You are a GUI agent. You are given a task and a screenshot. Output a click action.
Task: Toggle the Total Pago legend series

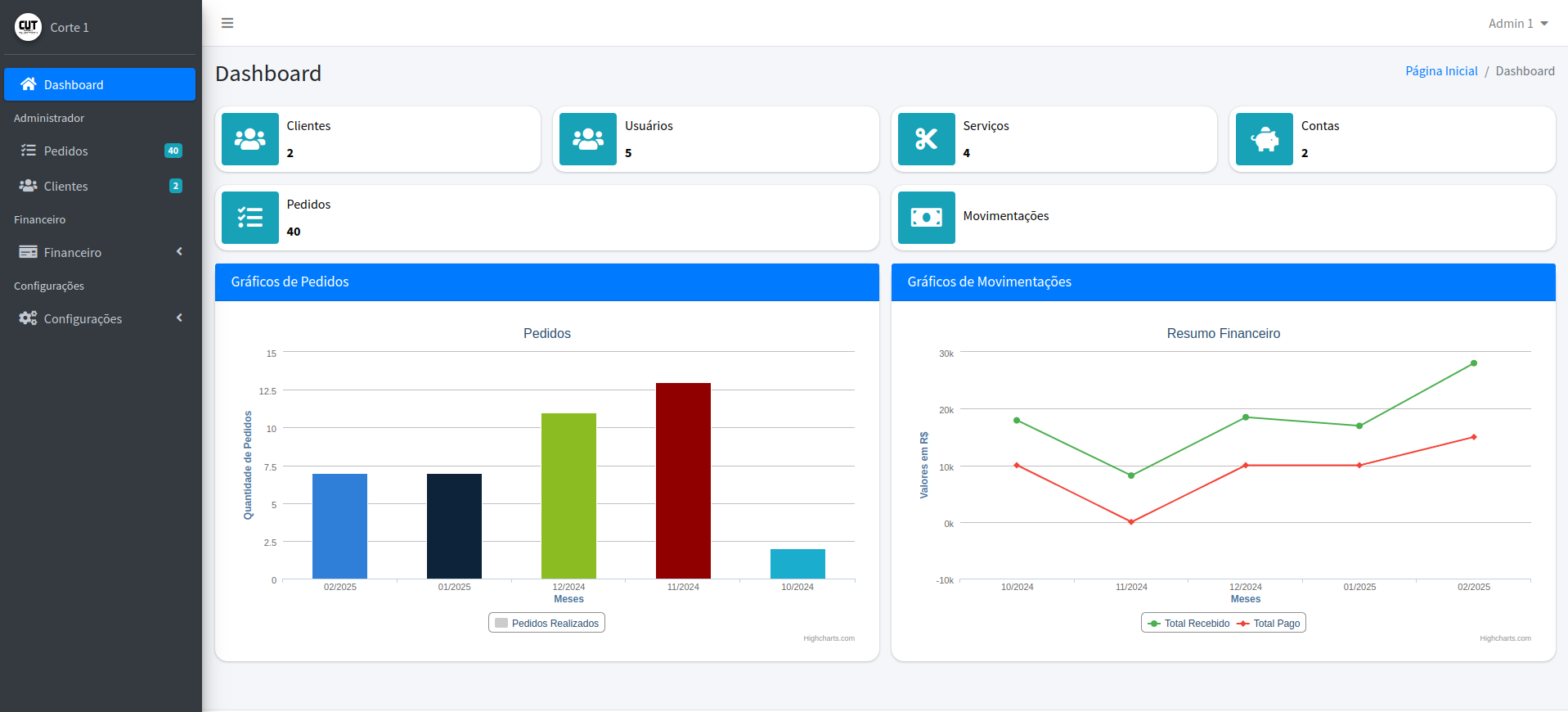(x=1269, y=623)
